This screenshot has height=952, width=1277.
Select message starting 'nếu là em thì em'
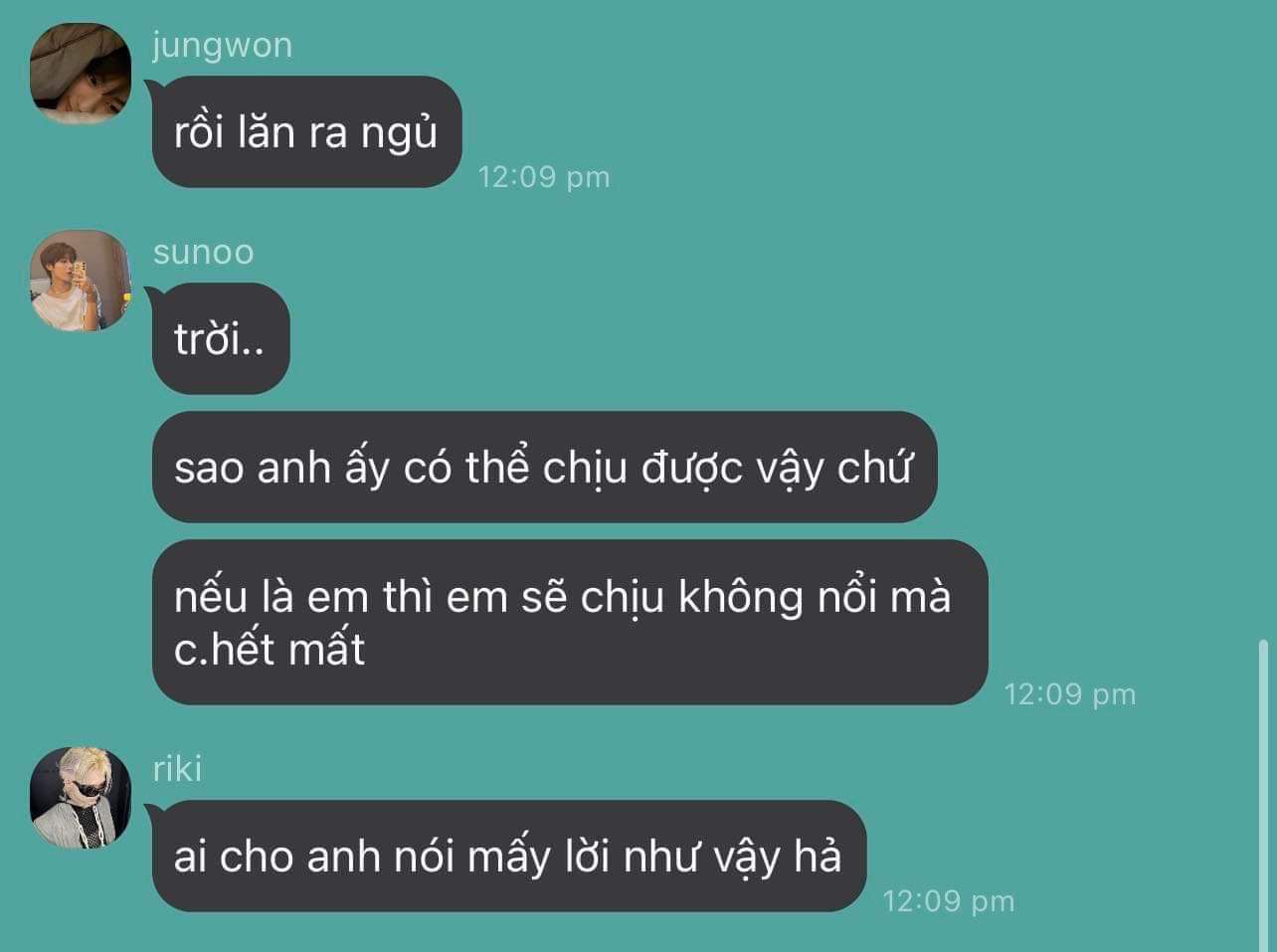point(570,623)
